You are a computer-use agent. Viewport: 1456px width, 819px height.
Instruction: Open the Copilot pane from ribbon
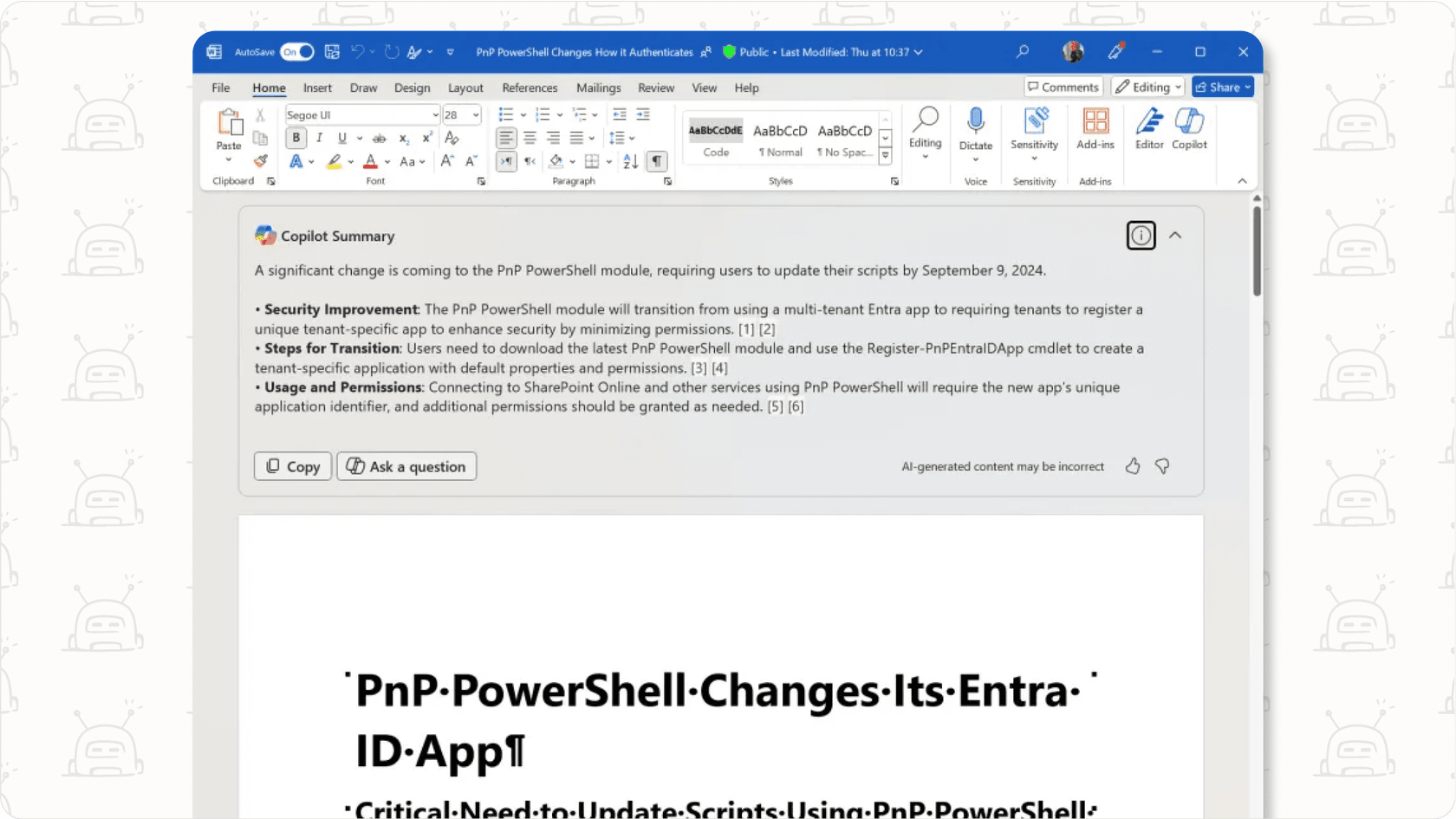pos(1189,127)
